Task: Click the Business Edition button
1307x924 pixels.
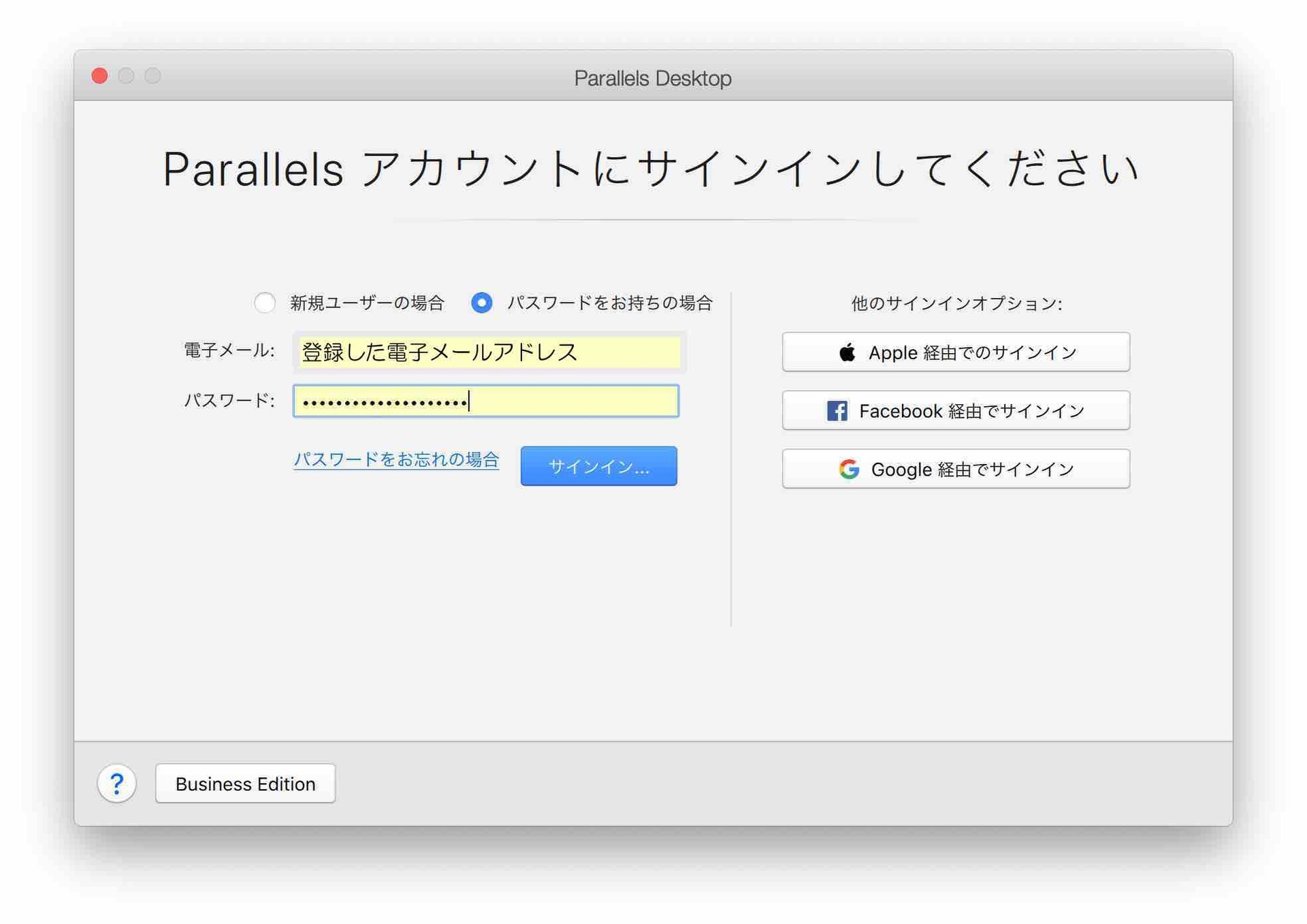Action: click(x=245, y=783)
